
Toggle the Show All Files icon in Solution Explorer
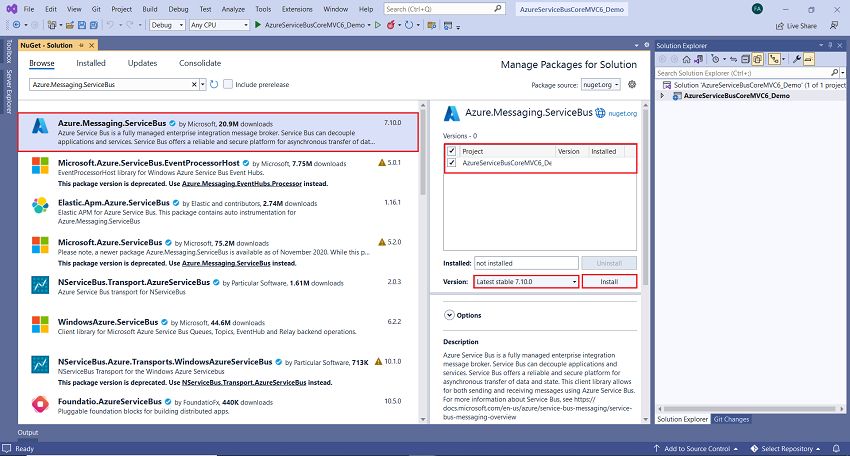pyautogui.click(x=757, y=59)
